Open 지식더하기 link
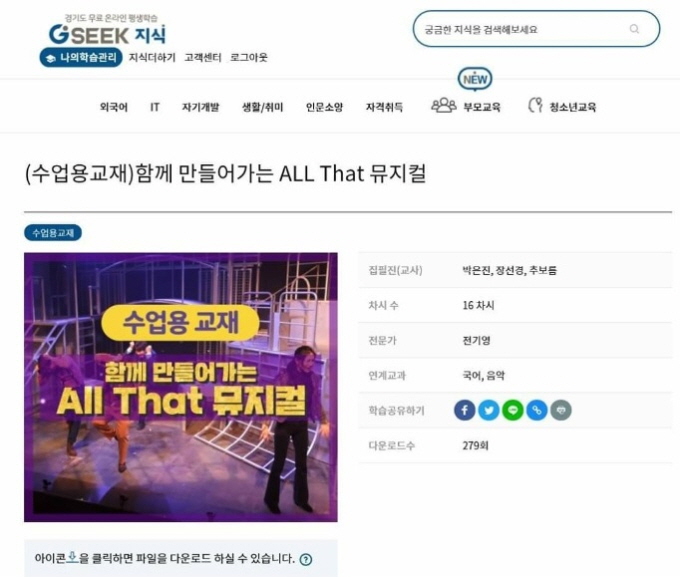The height and width of the screenshot is (577, 680). pyautogui.click(x=152, y=57)
